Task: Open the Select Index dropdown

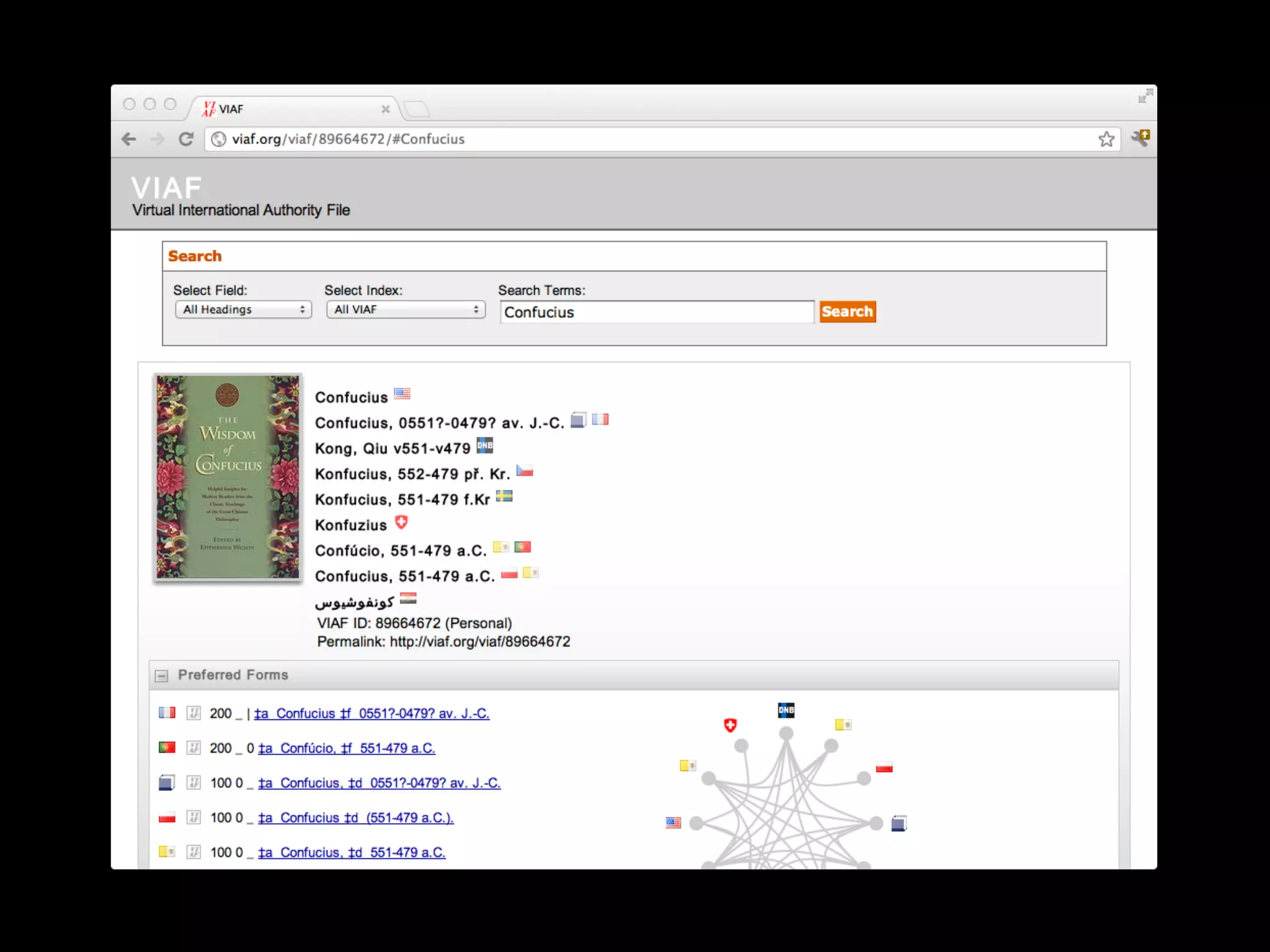Action: tap(406, 309)
